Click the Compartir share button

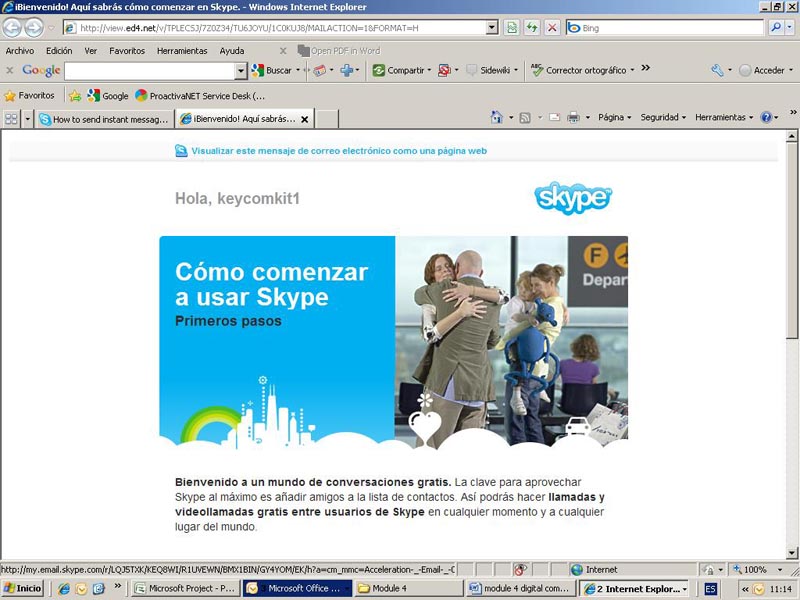[x=400, y=70]
